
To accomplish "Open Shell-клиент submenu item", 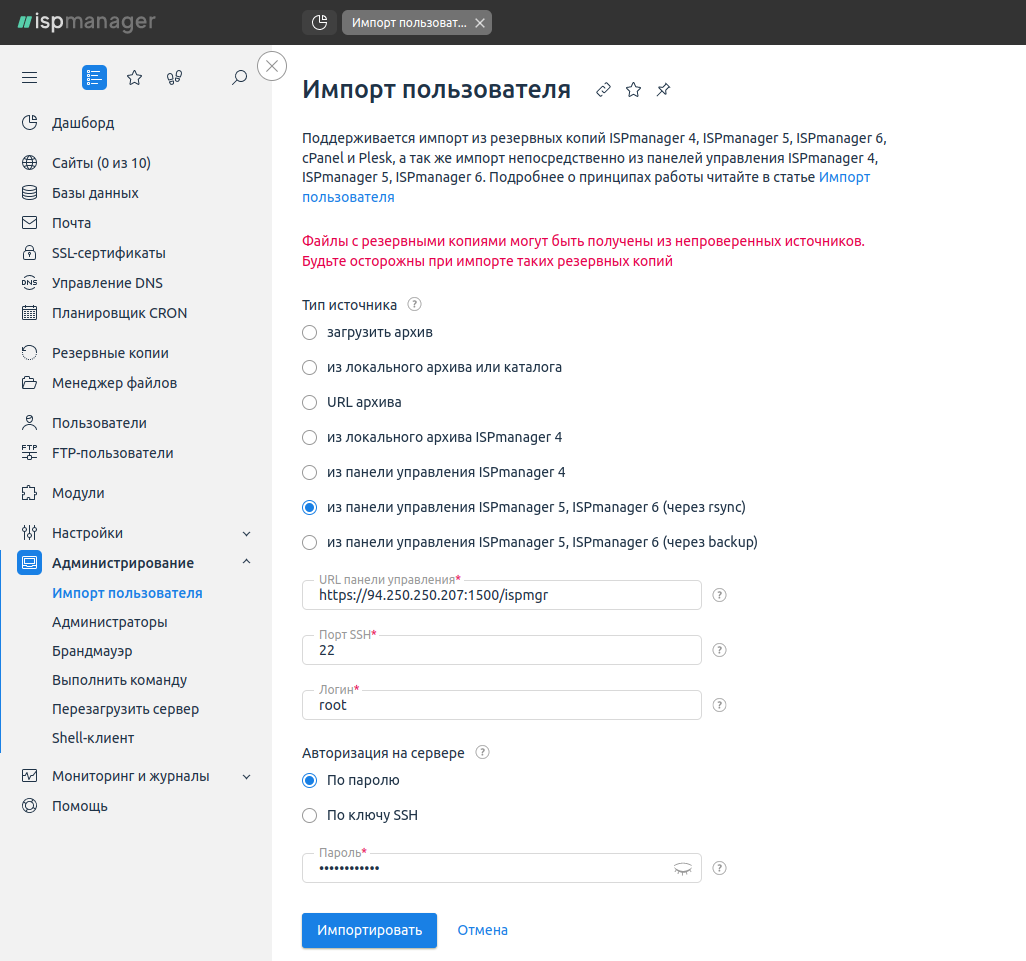I will (x=93, y=737).
